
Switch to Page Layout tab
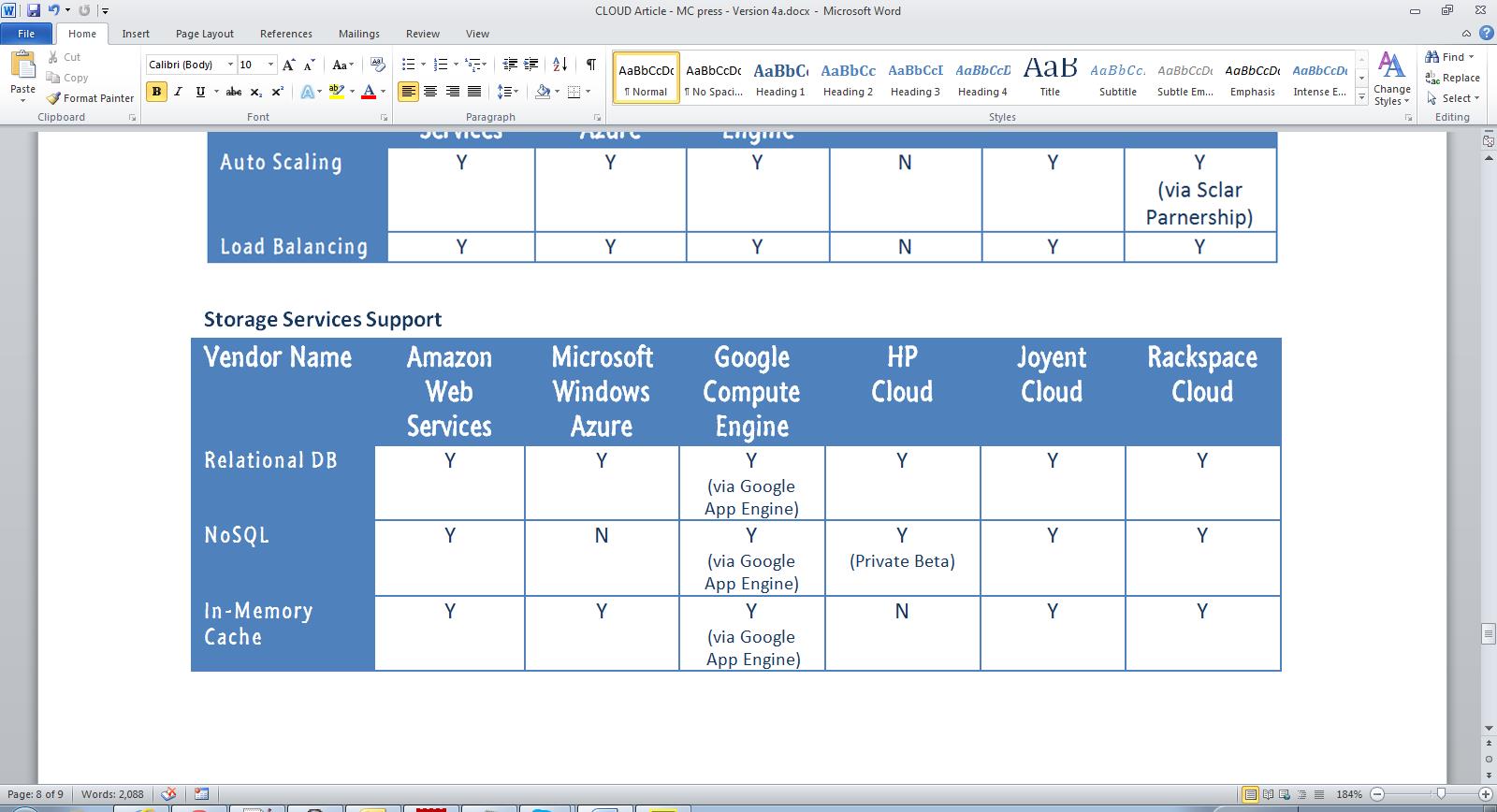pyautogui.click(x=205, y=34)
